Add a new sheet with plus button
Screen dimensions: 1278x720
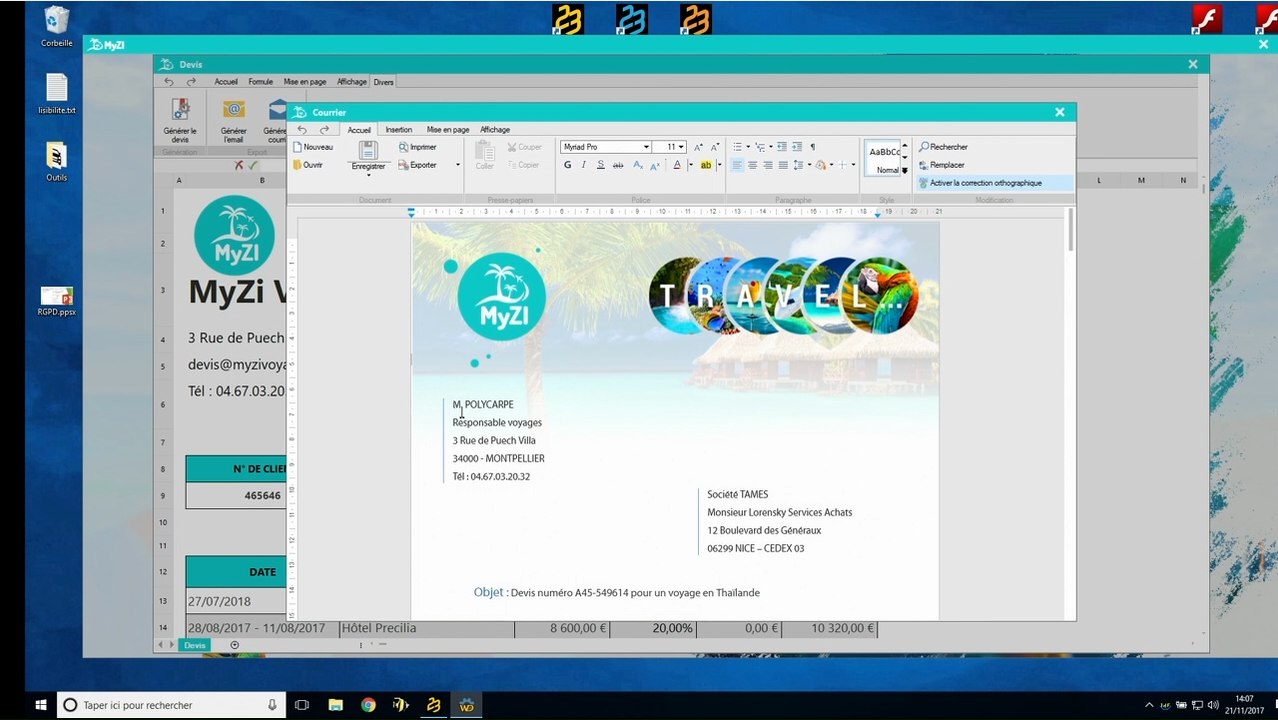pyautogui.click(x=235, y=645)
